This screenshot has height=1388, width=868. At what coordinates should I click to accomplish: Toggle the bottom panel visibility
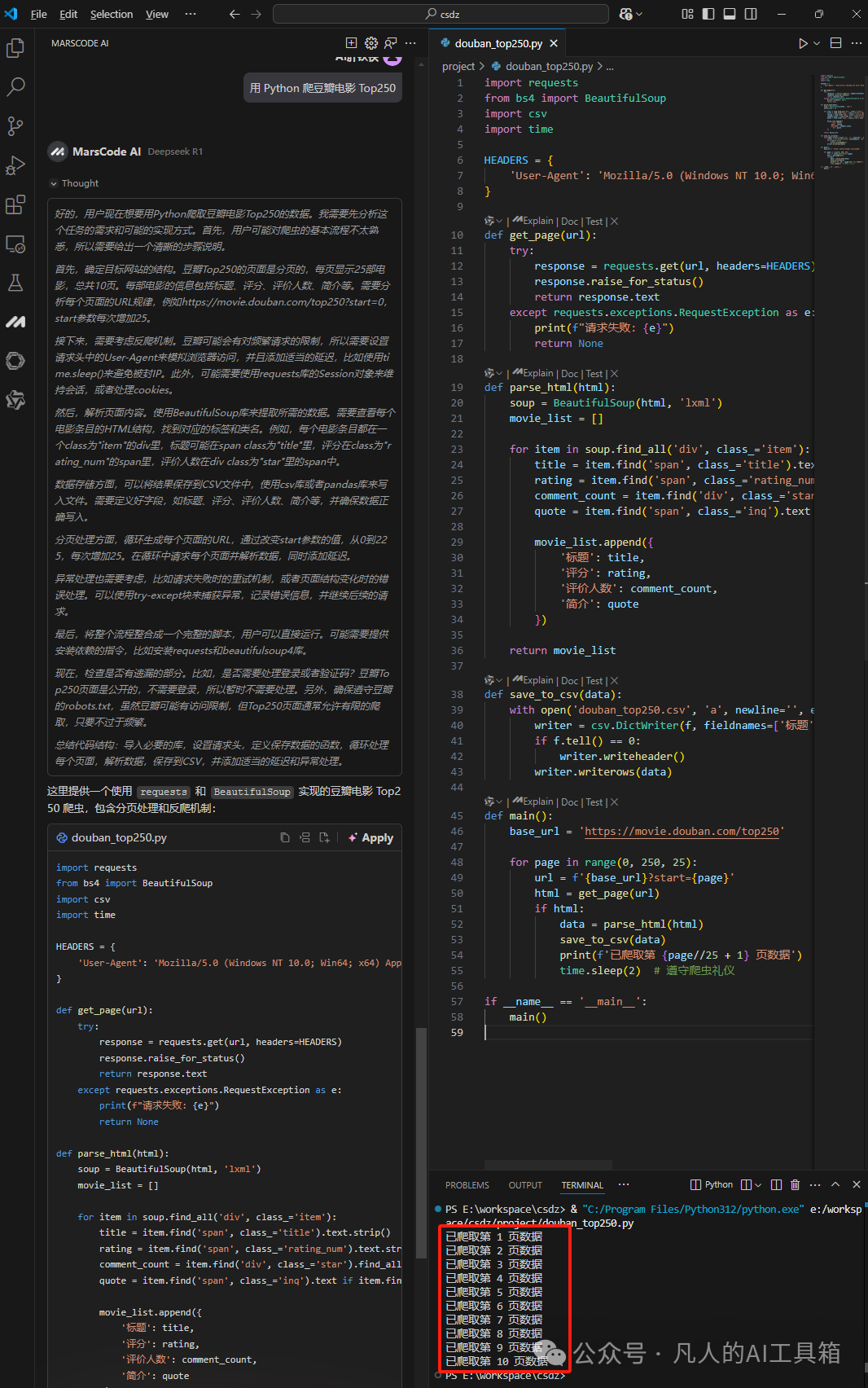click(x=730, y=14)
